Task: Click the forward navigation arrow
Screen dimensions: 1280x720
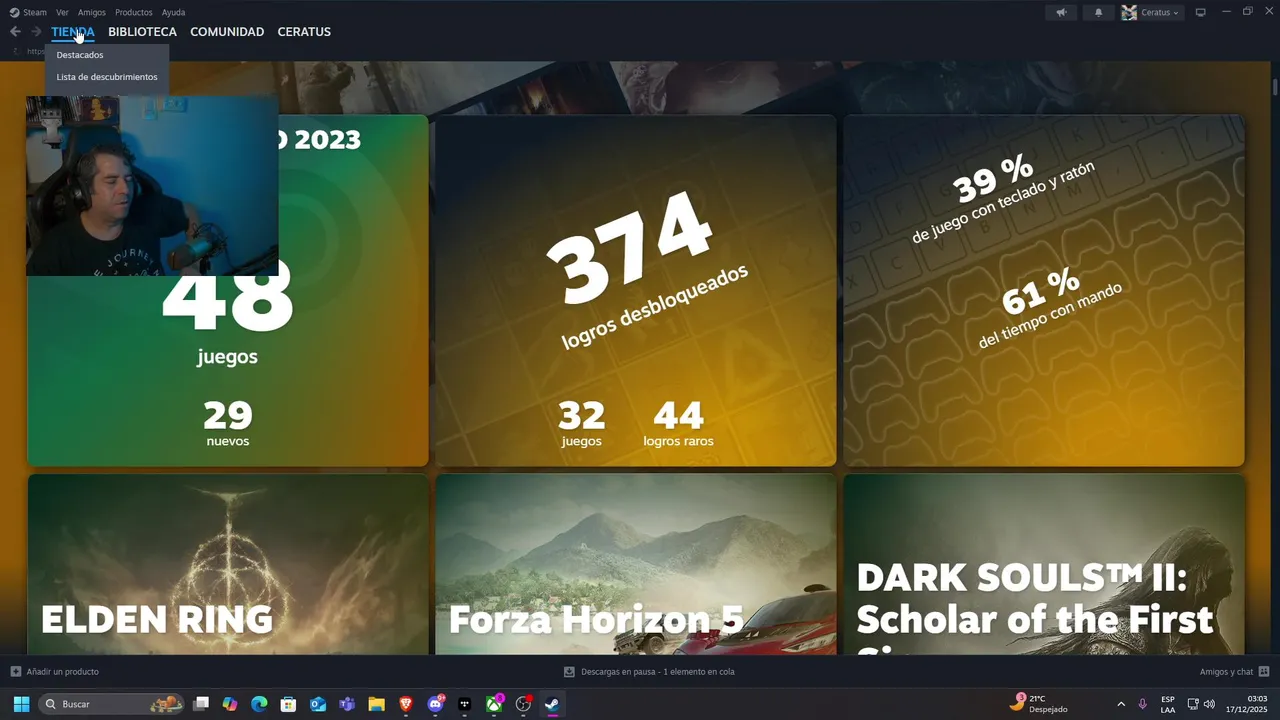Action: click(36, 32)
